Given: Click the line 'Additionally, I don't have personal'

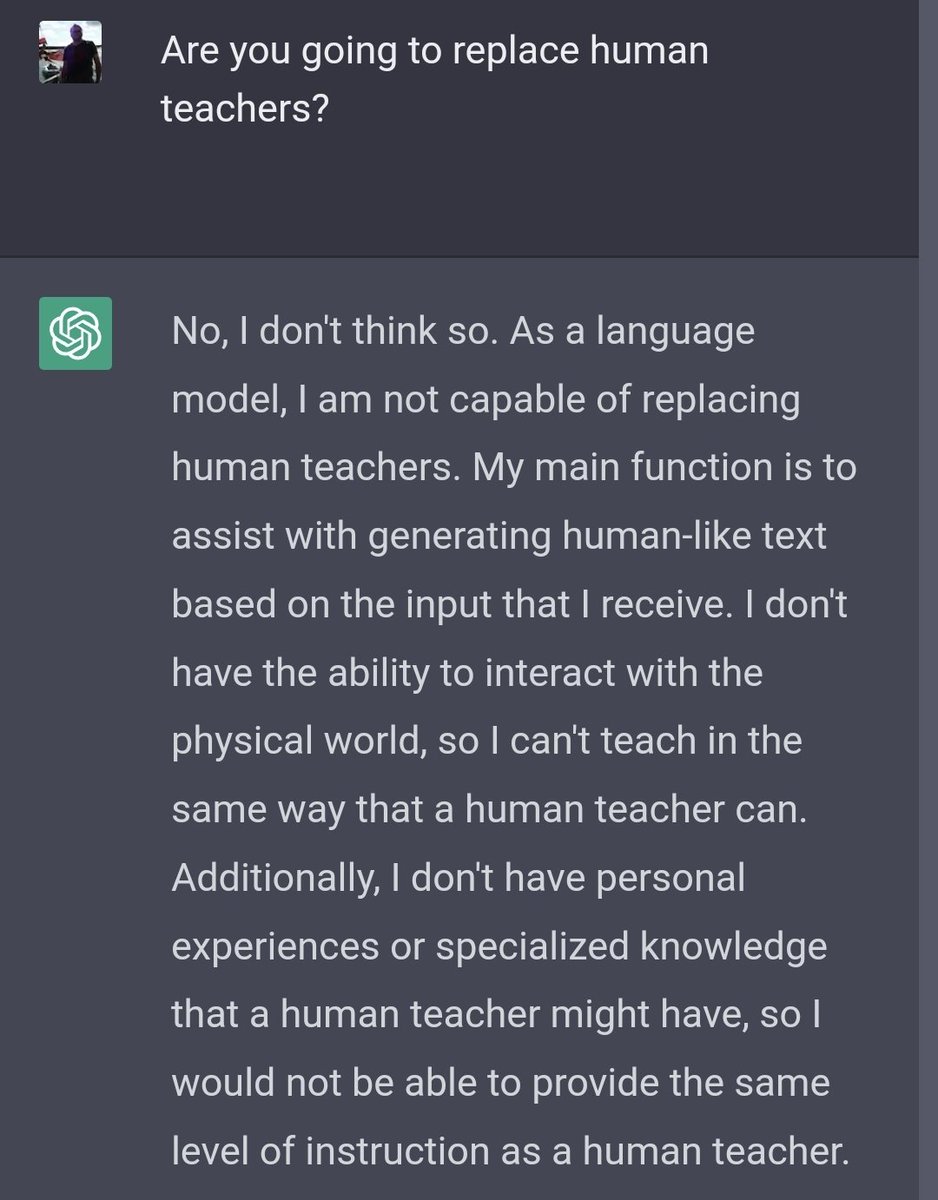Looking at the screenshot, I should coord(458,878).
